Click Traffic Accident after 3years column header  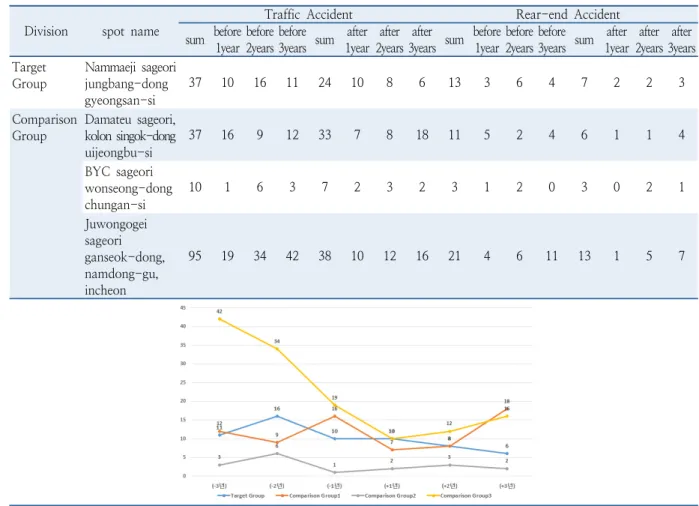(x=422, y=40)
